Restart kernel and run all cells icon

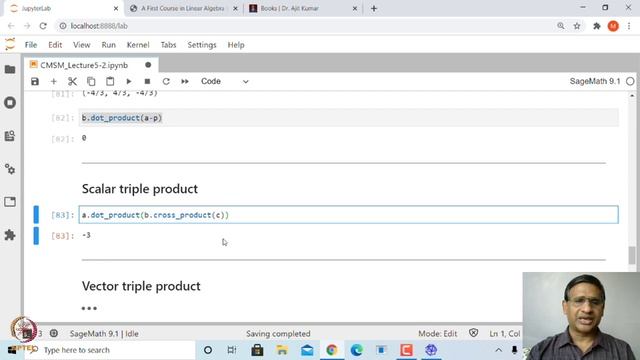(x=185, y=82)
